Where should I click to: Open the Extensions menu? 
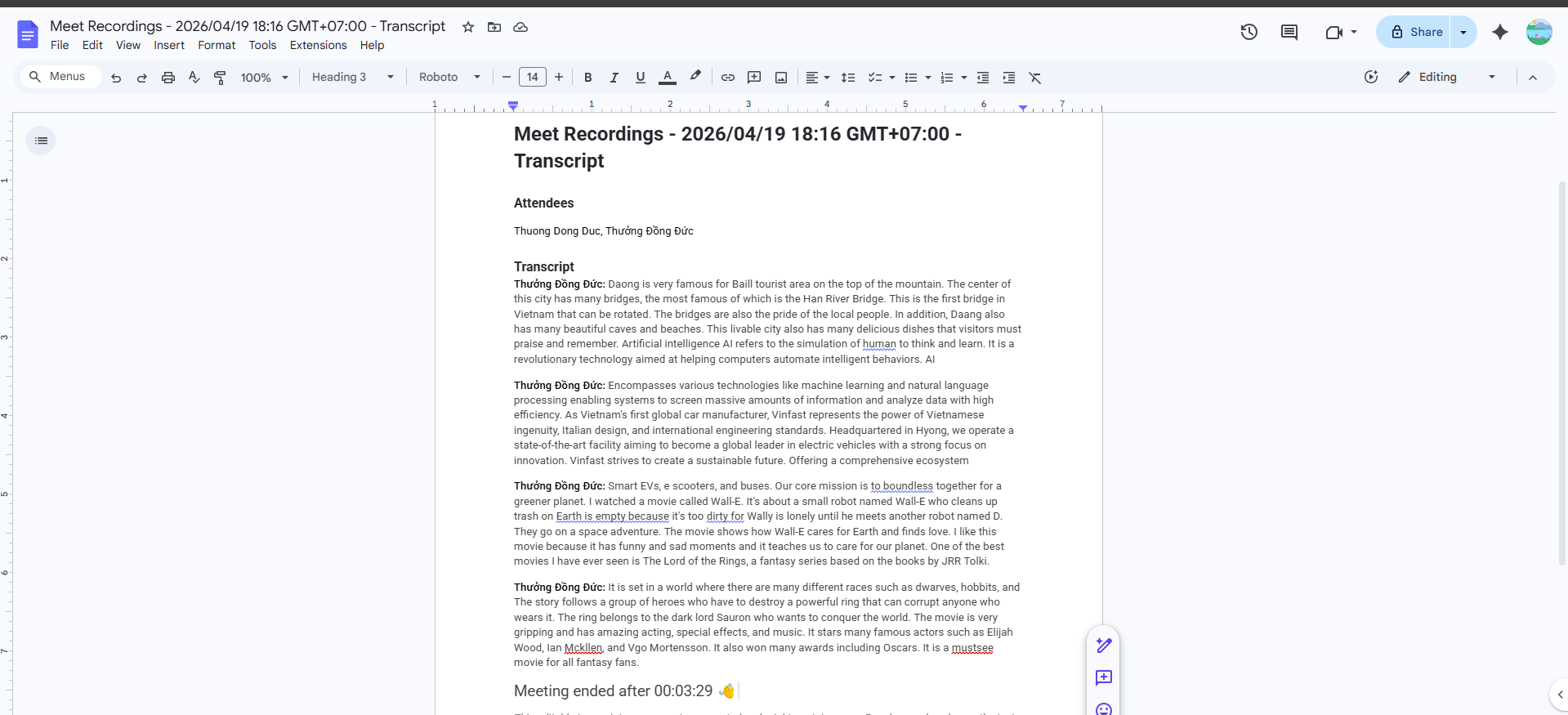click(x=318, y=45)
